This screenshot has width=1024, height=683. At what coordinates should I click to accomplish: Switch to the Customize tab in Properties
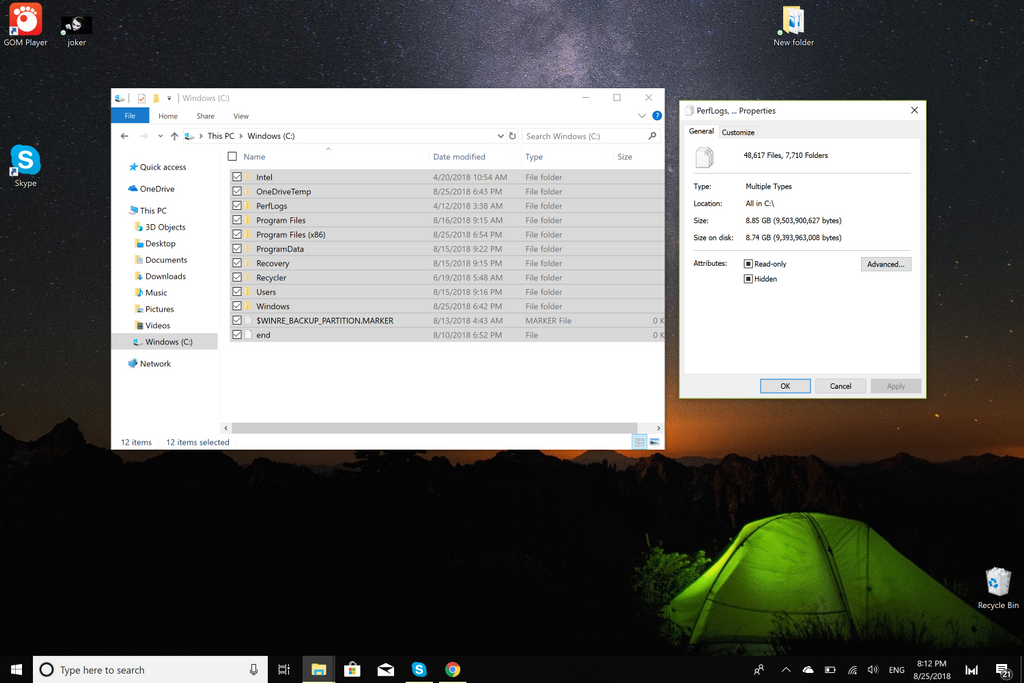pyautogui.click(x=738, y=132)
